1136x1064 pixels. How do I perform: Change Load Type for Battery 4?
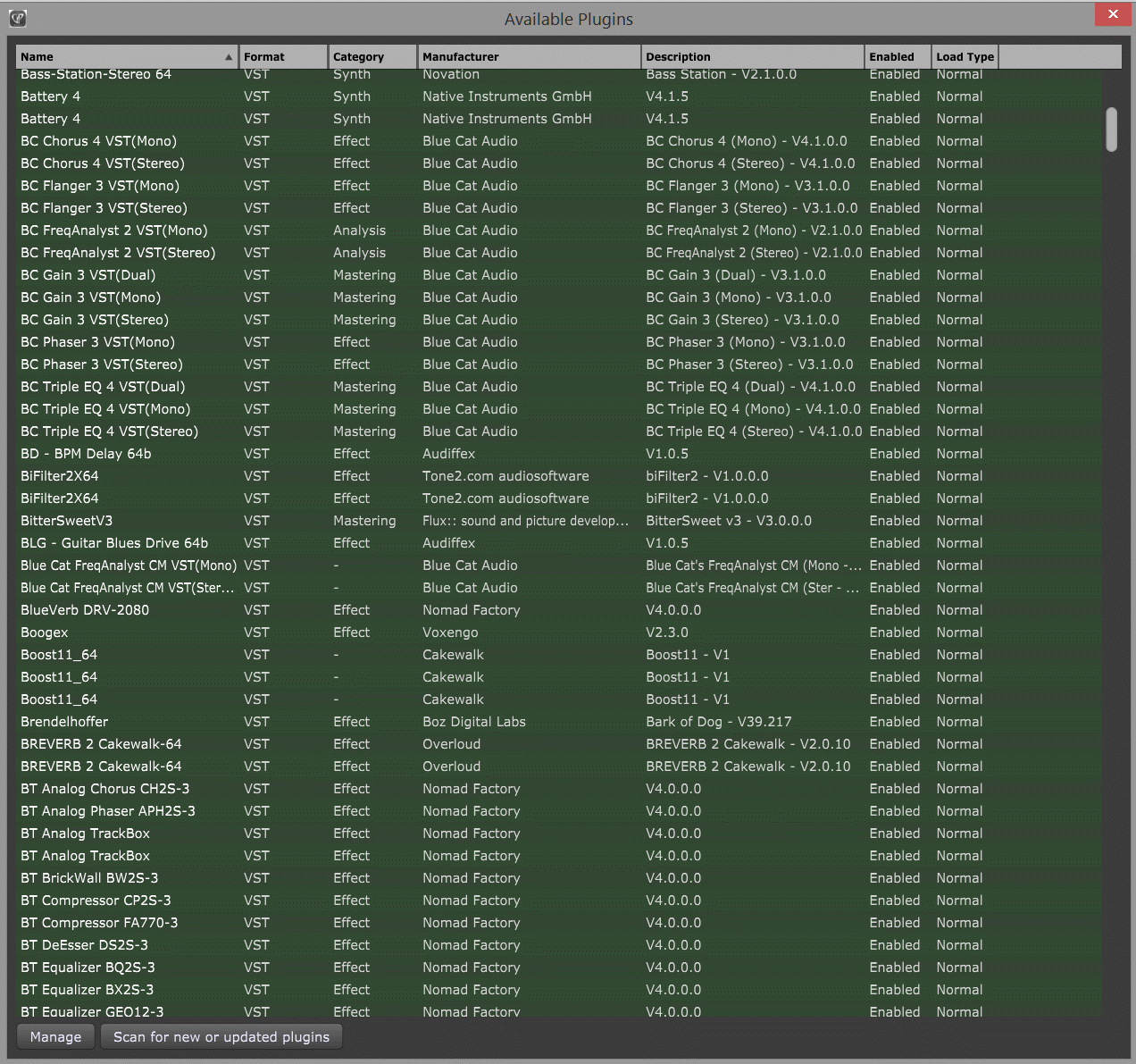click(959, 96)
